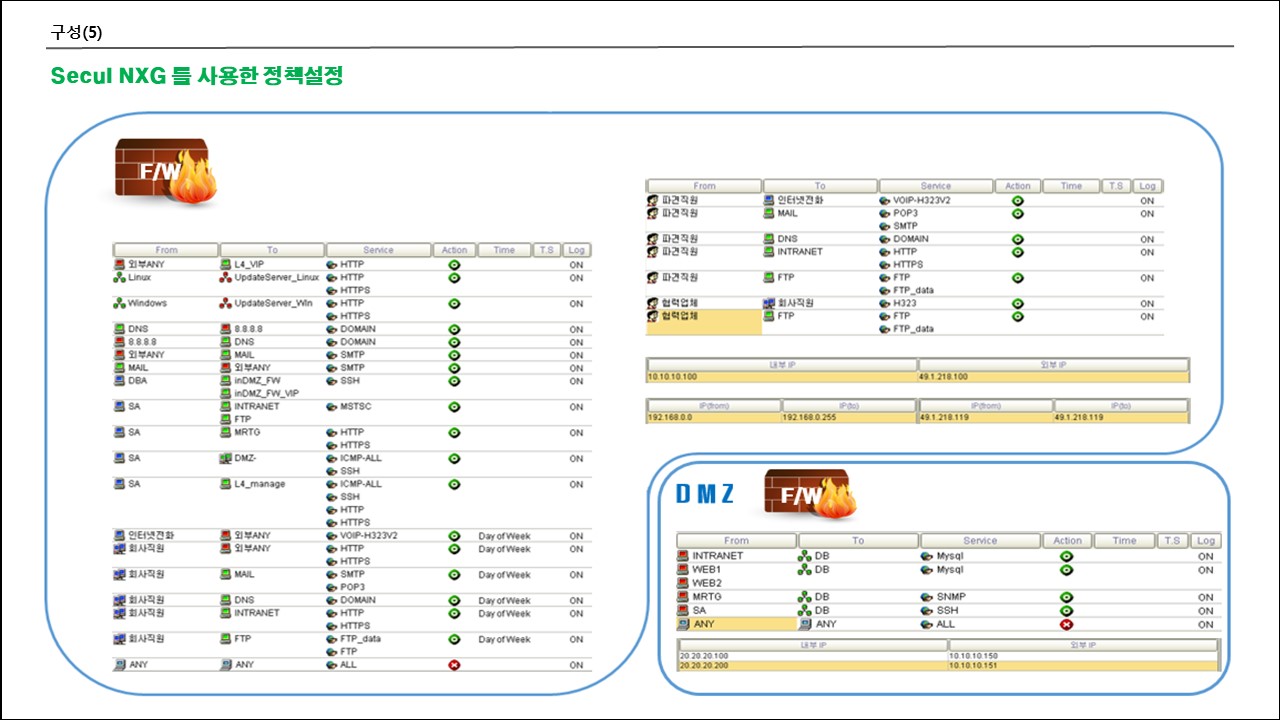1280x720 pixels.
Task: Click the green allow icon for the DBA SSH rule
Action: coord(454,381)
